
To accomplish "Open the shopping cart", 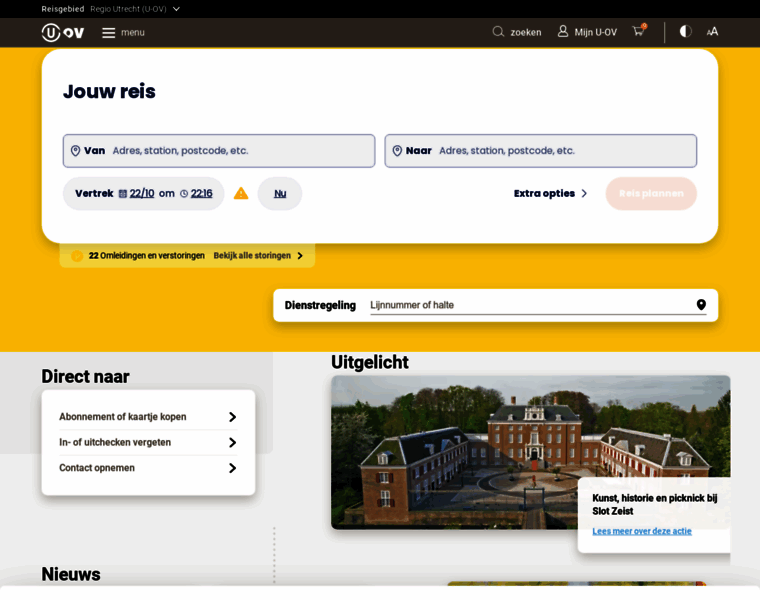I will coord(639,31).
